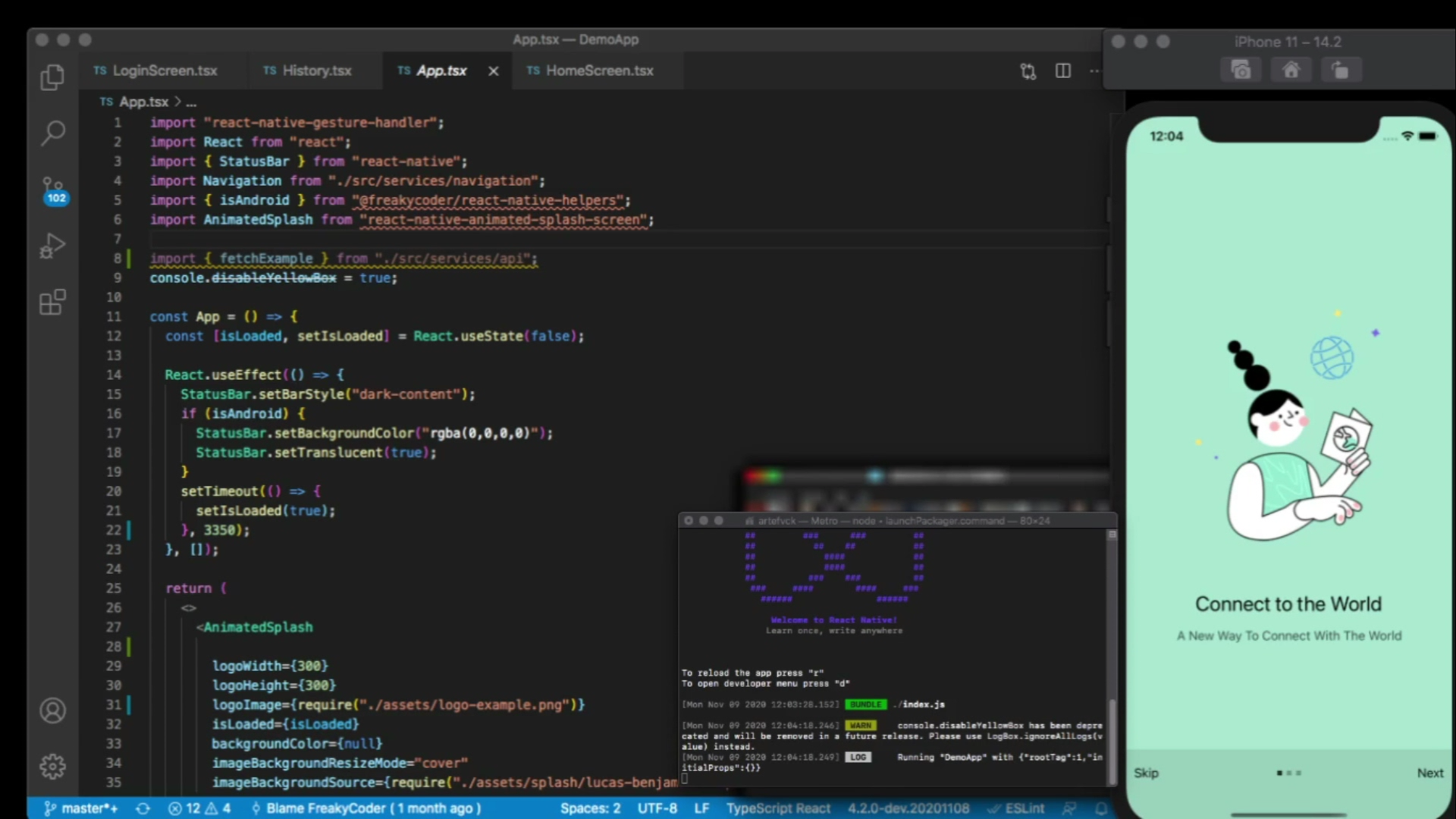
Task: Click the WARN label in Metro terminal
Action: [x=860, y=726]
